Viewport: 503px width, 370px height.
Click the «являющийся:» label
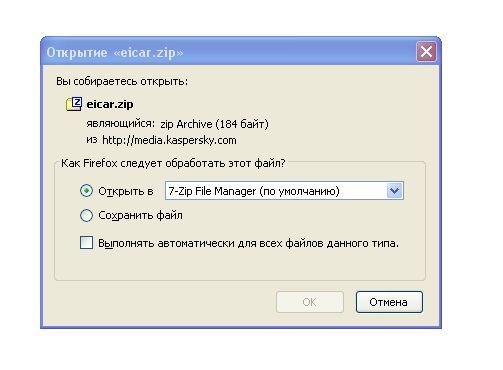(x=121, y=124)
